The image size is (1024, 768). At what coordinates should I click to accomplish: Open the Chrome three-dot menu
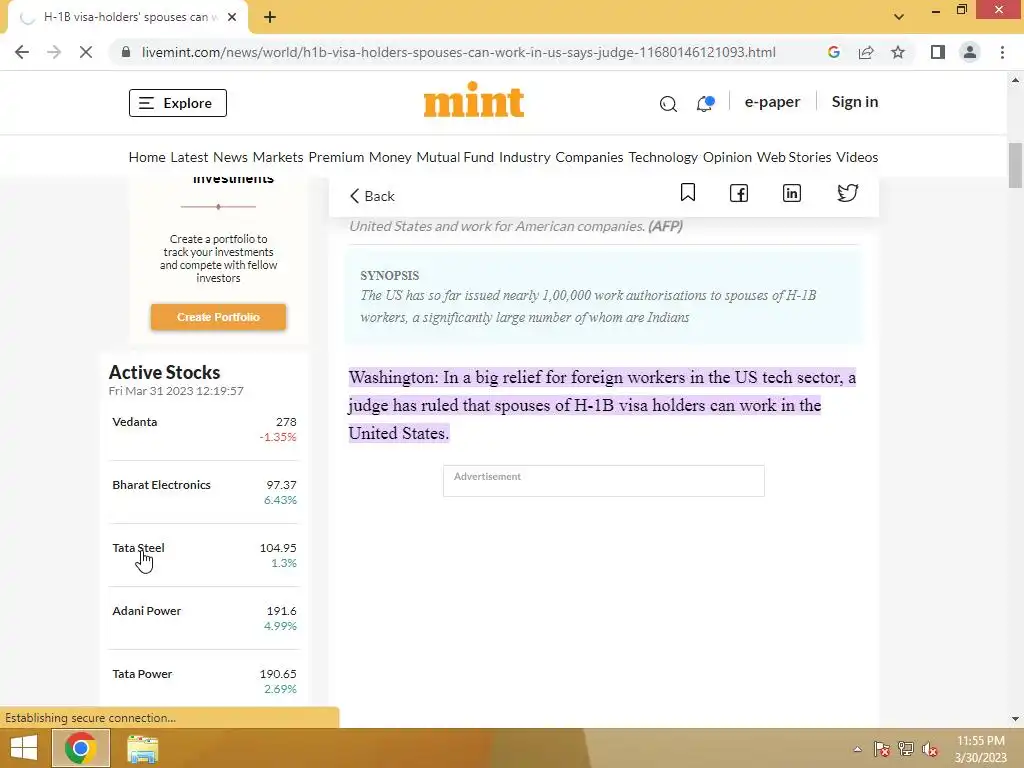[1002, 52]
